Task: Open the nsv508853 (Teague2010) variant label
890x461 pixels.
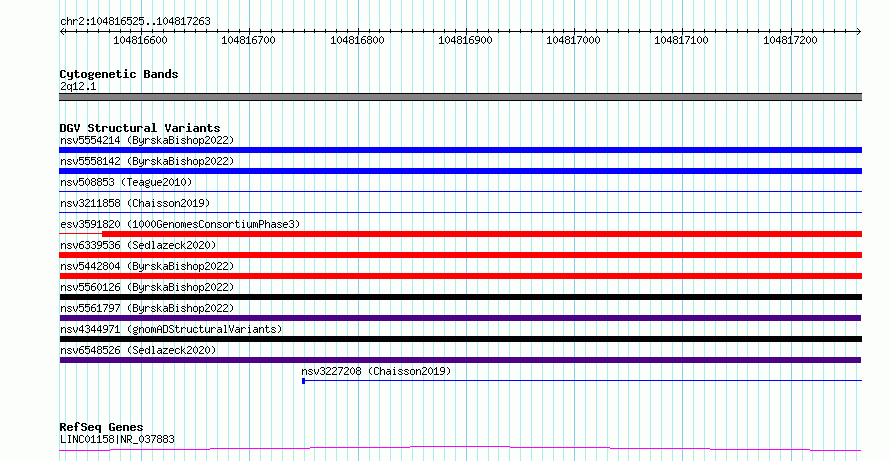Action: coord(126,182)
